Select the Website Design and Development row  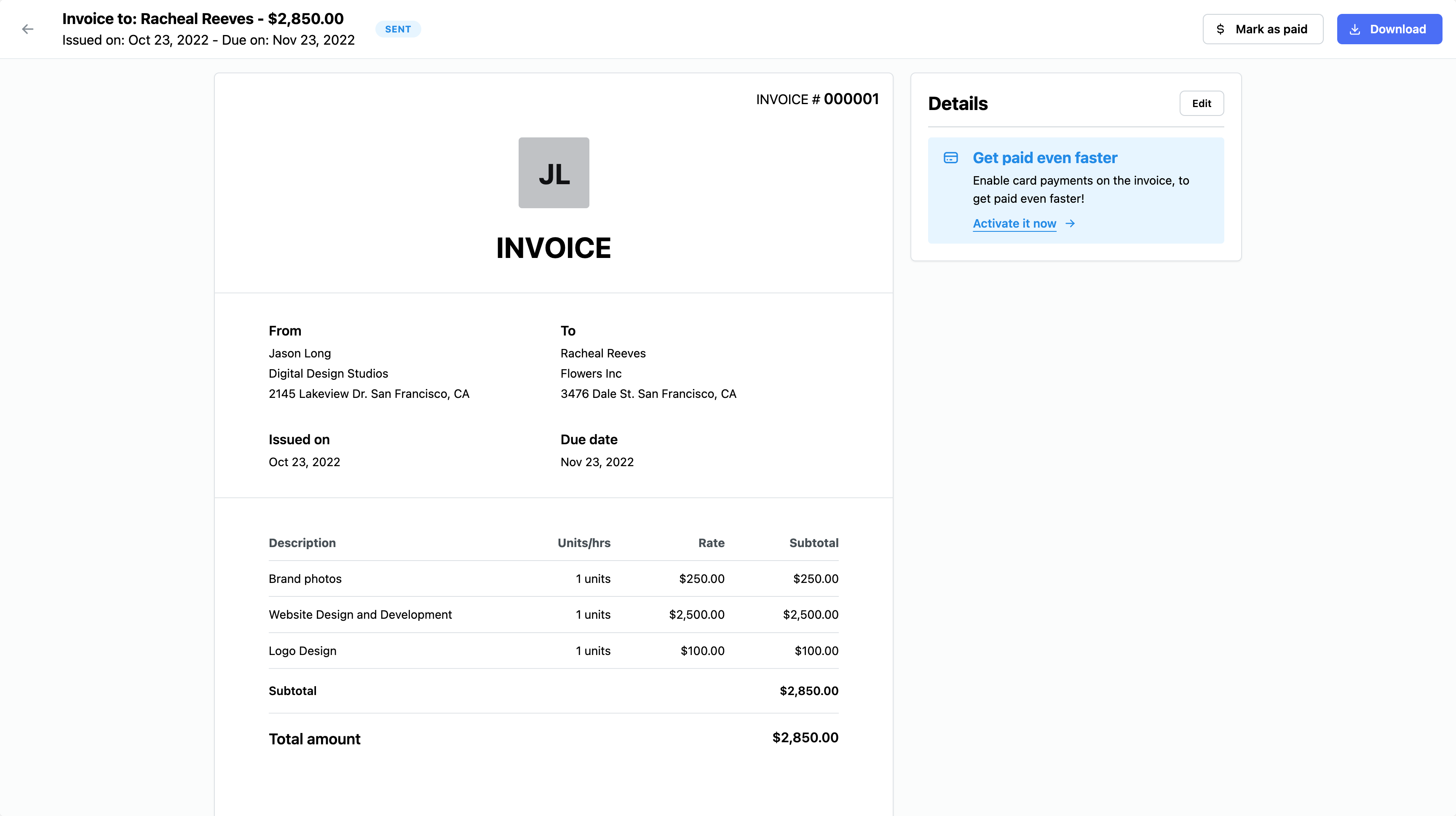pos(360,615)
